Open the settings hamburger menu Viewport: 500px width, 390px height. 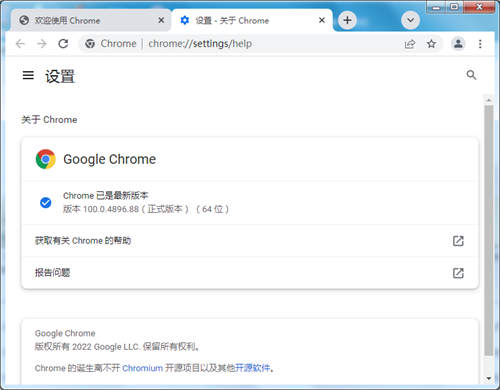point(28,75)
